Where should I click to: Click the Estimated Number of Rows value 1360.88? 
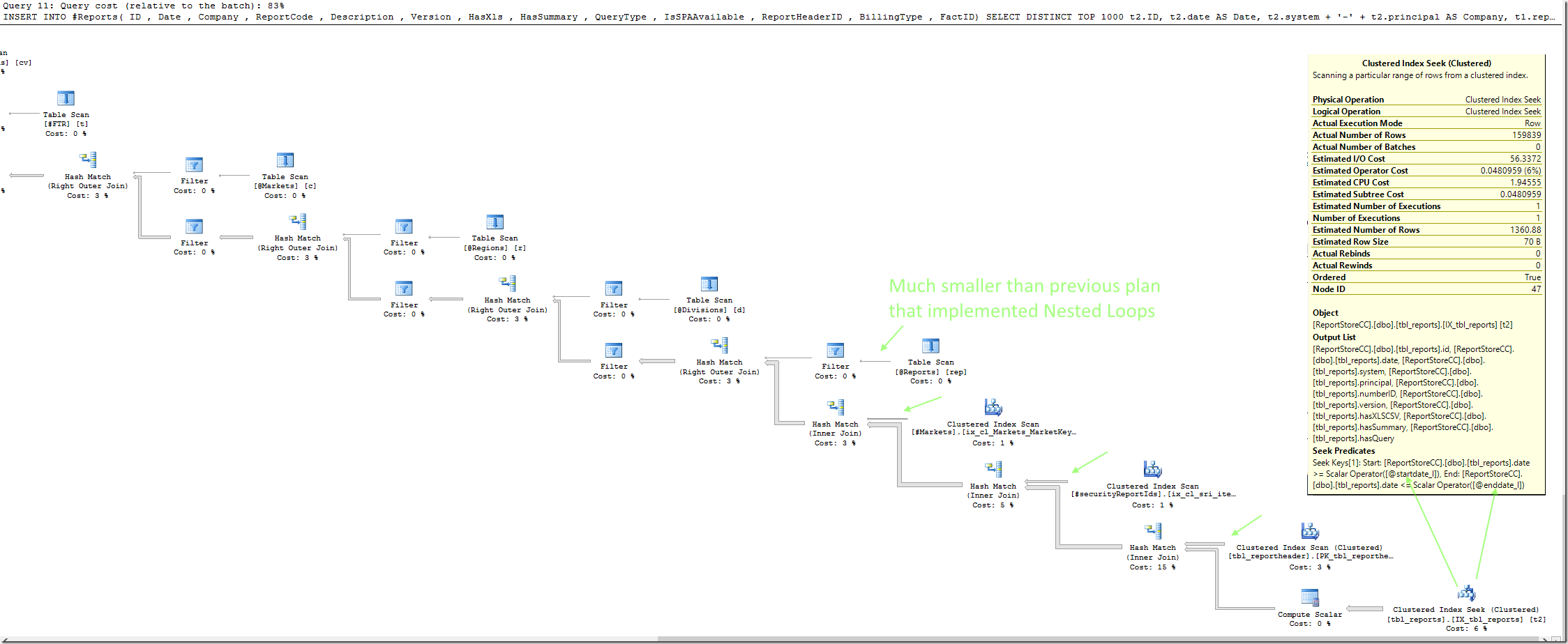(x=1525, y=230)
